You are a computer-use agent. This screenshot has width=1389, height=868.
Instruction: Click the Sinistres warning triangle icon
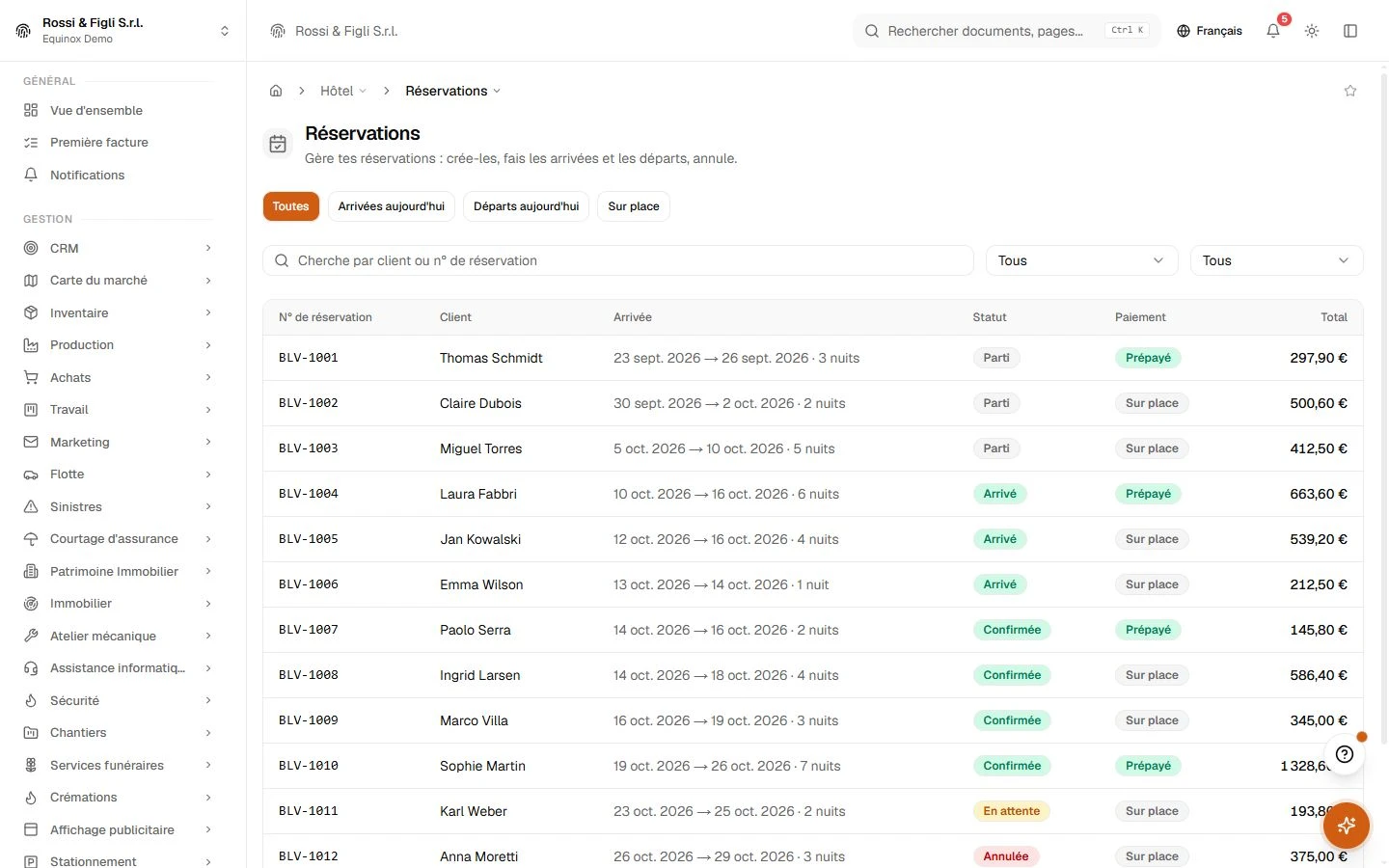pyautogui.click(x=31, y=506)
